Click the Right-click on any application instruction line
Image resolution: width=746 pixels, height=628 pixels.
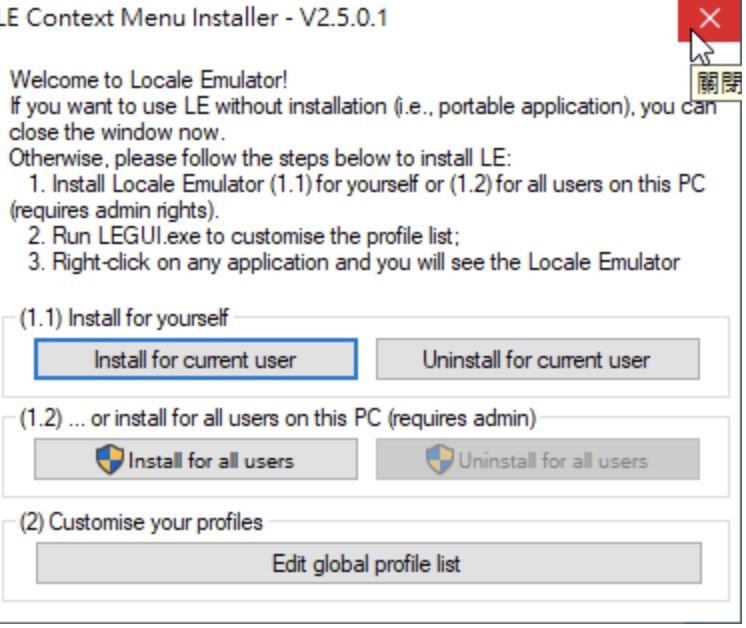pos(354,262)
